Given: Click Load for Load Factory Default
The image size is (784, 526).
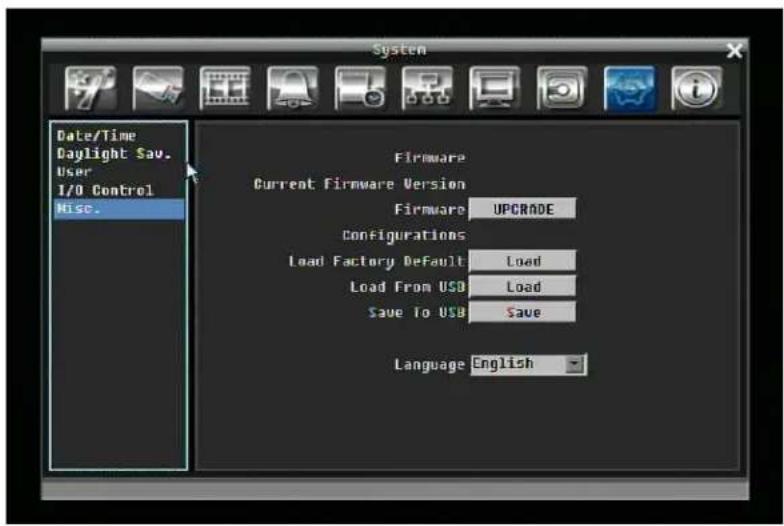Looking at the screenshot, I should [522, 261].
